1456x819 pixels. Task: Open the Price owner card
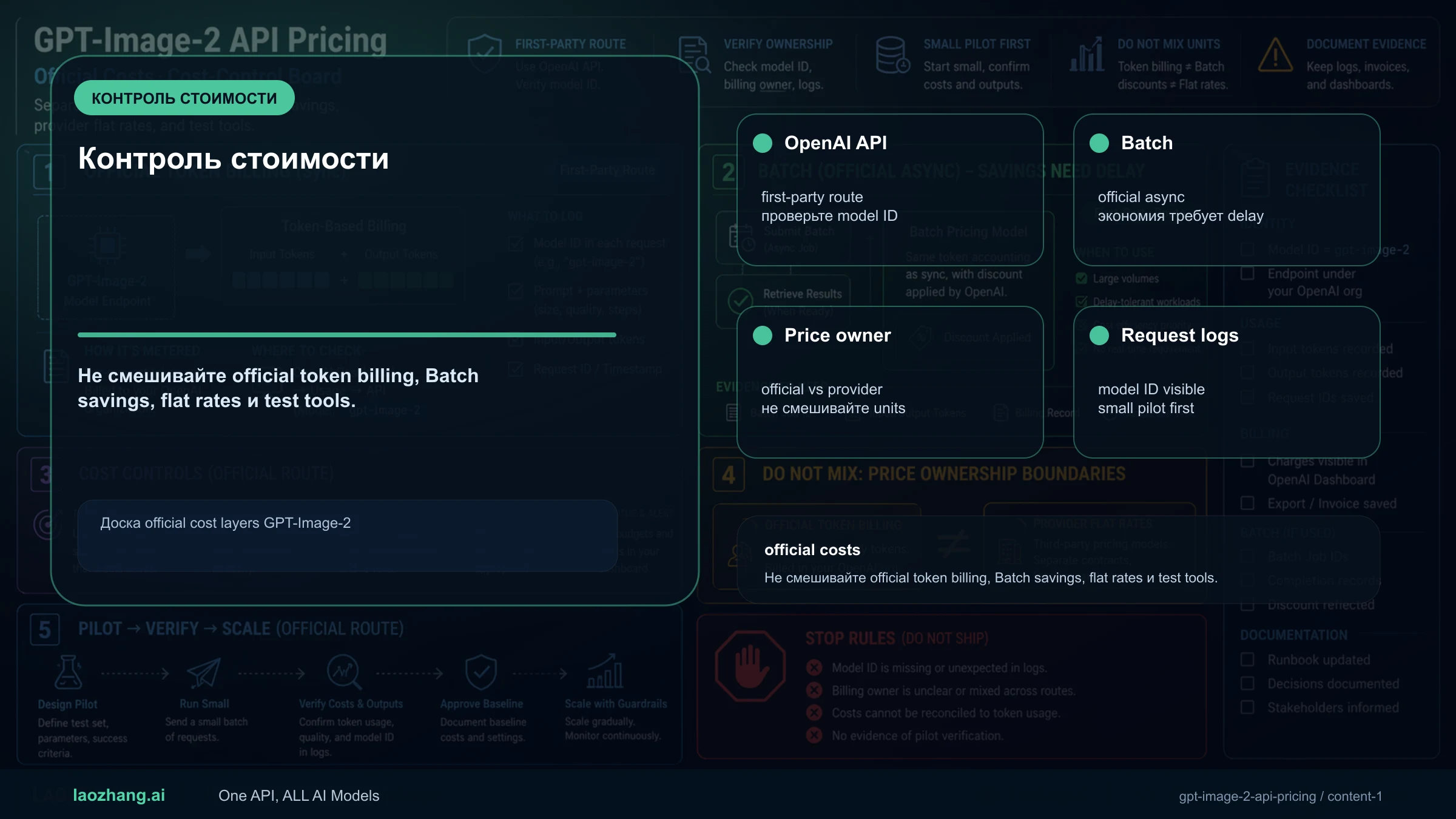(x=890, y=382)
